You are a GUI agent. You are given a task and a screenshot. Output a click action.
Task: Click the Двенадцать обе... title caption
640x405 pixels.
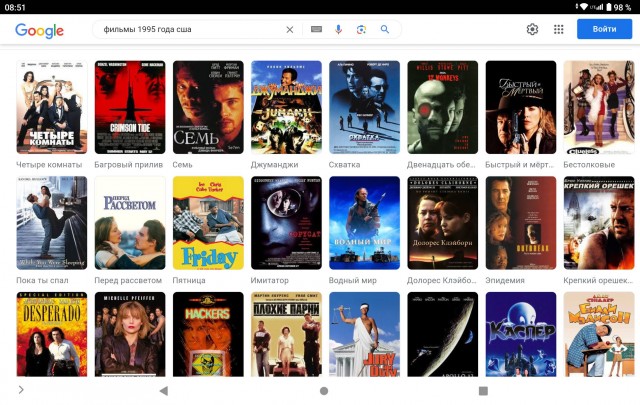(441, 165)
